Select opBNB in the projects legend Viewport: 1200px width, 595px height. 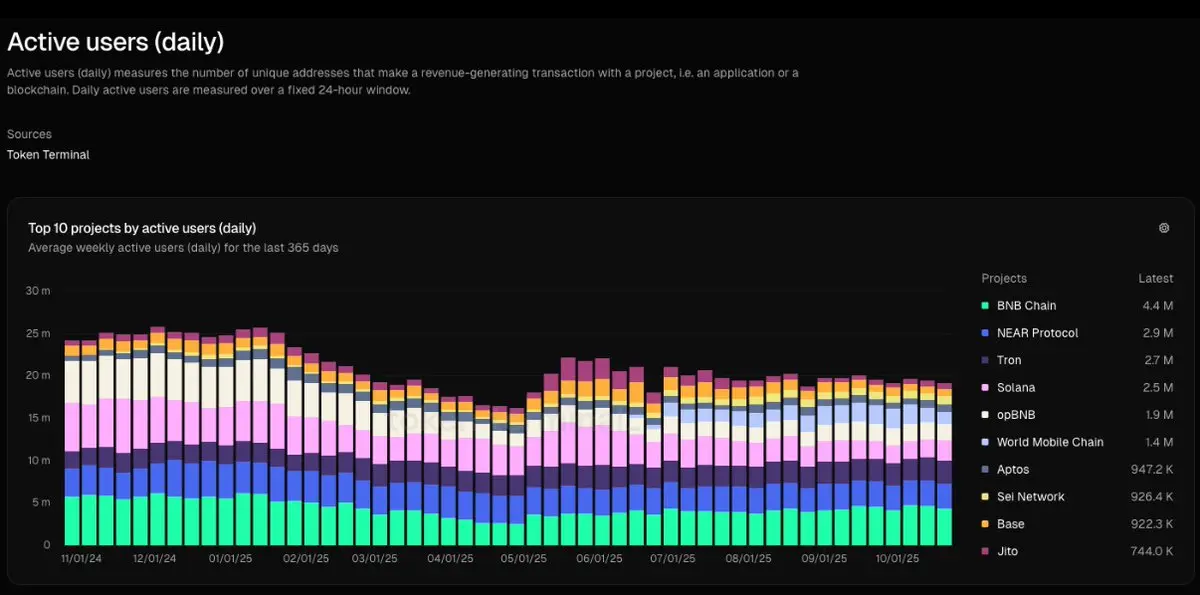(x=1015, y=415)
